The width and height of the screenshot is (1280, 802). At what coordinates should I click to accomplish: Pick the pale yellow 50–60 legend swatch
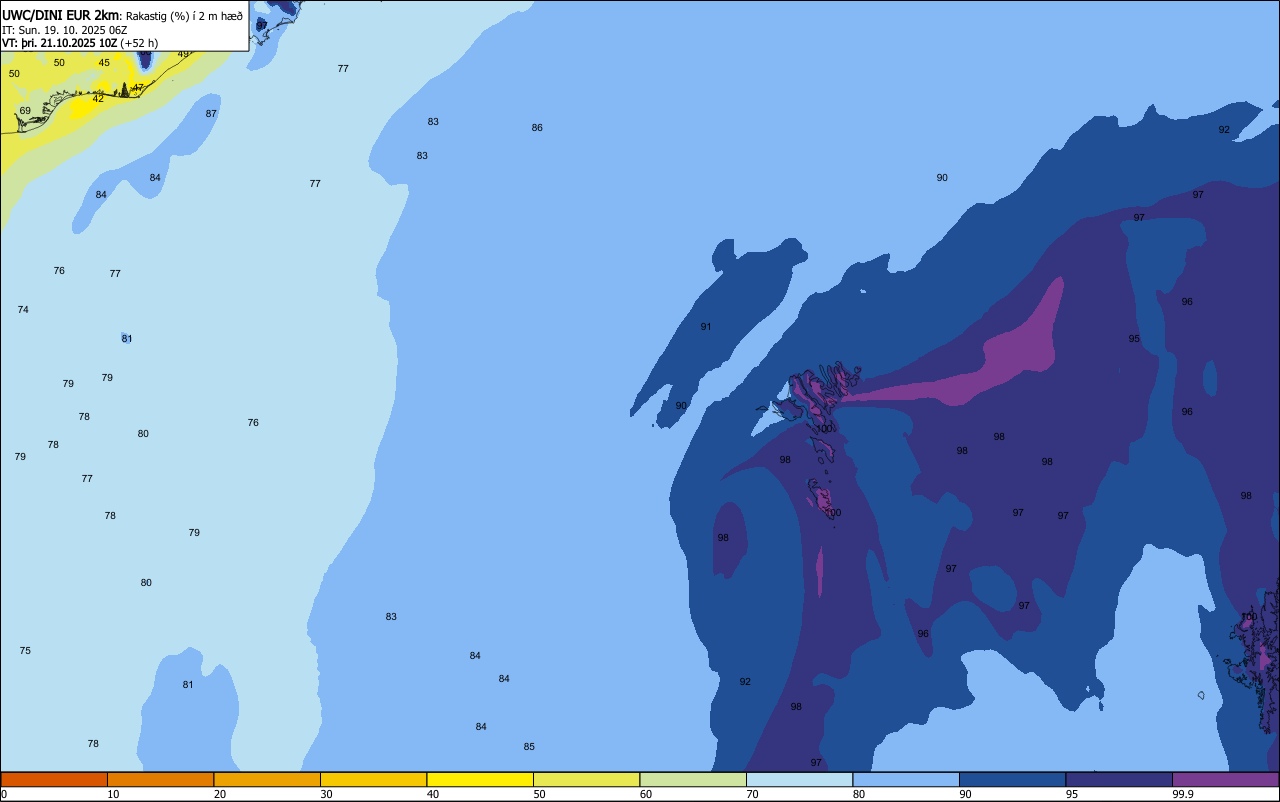coord(586,779)
